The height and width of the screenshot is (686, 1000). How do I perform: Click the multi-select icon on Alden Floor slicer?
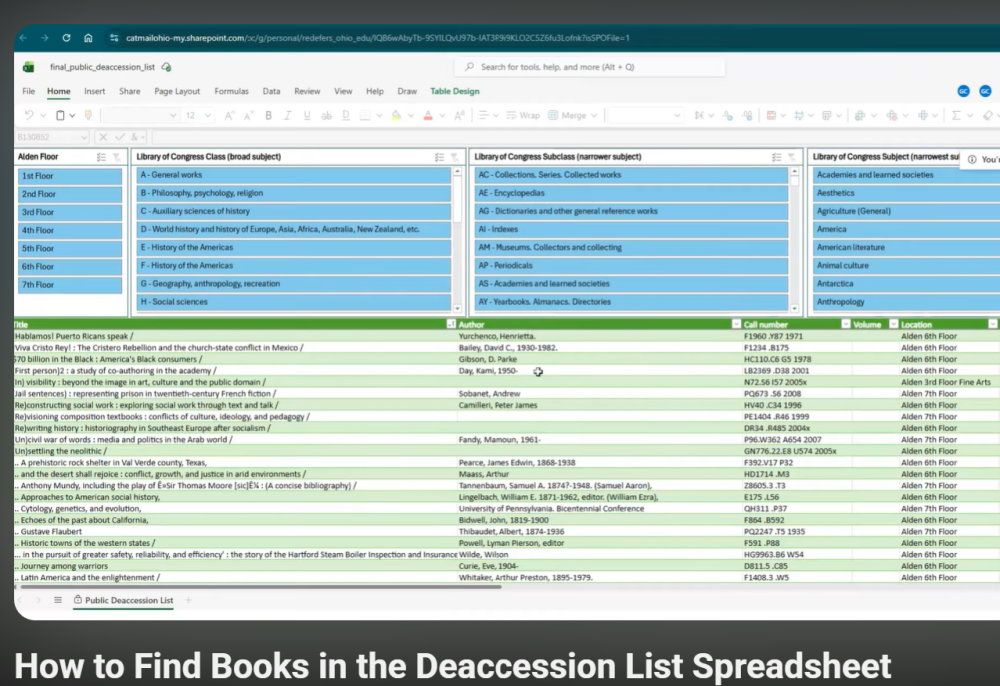pyautogui.click(x=103, y=156)
